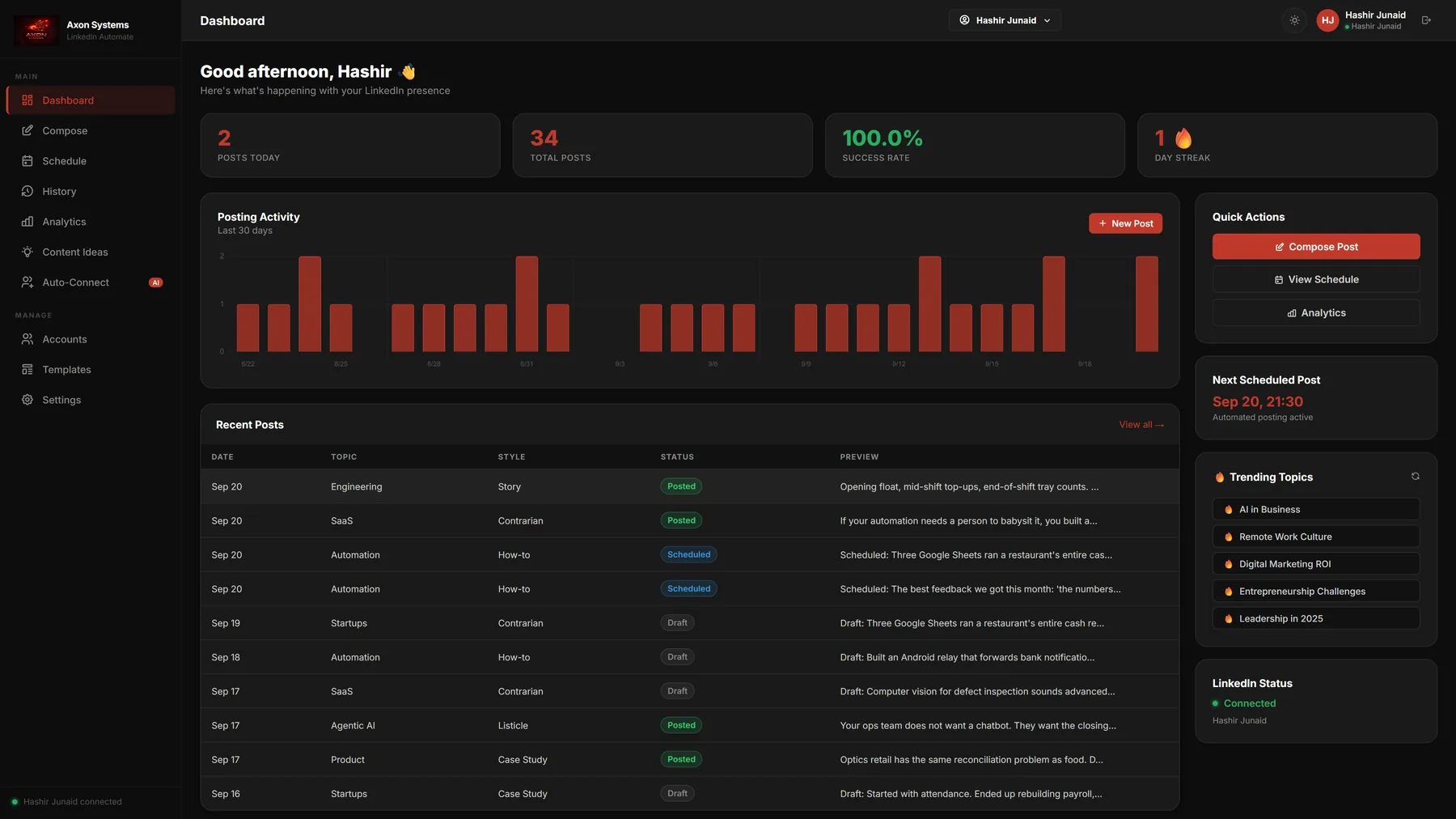Screen dimensions: 1456x819
Task: Click the 100.0% Success Rate card
Action: point(975,146)
